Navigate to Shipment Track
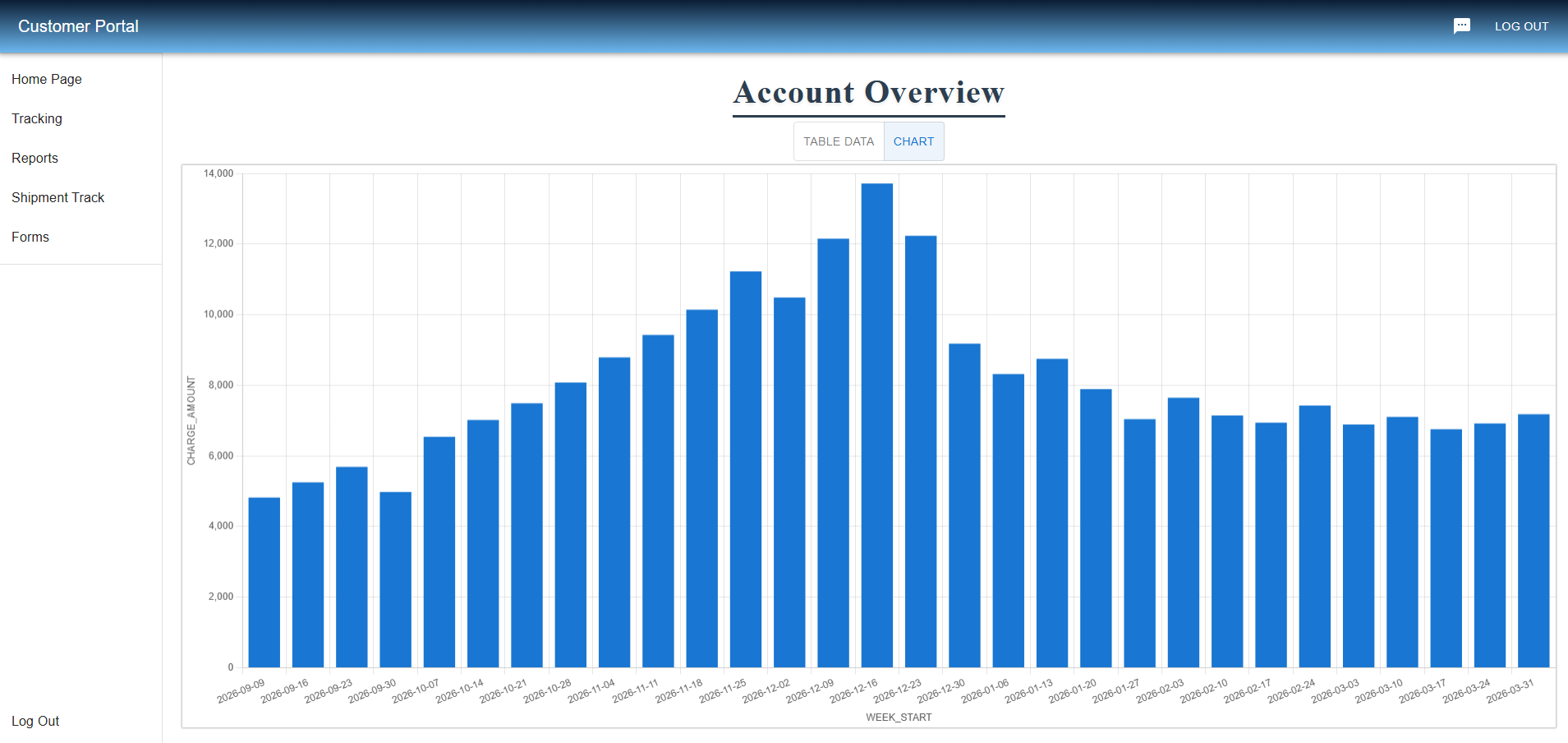1568x743 pixels. (x=58, y=197)
